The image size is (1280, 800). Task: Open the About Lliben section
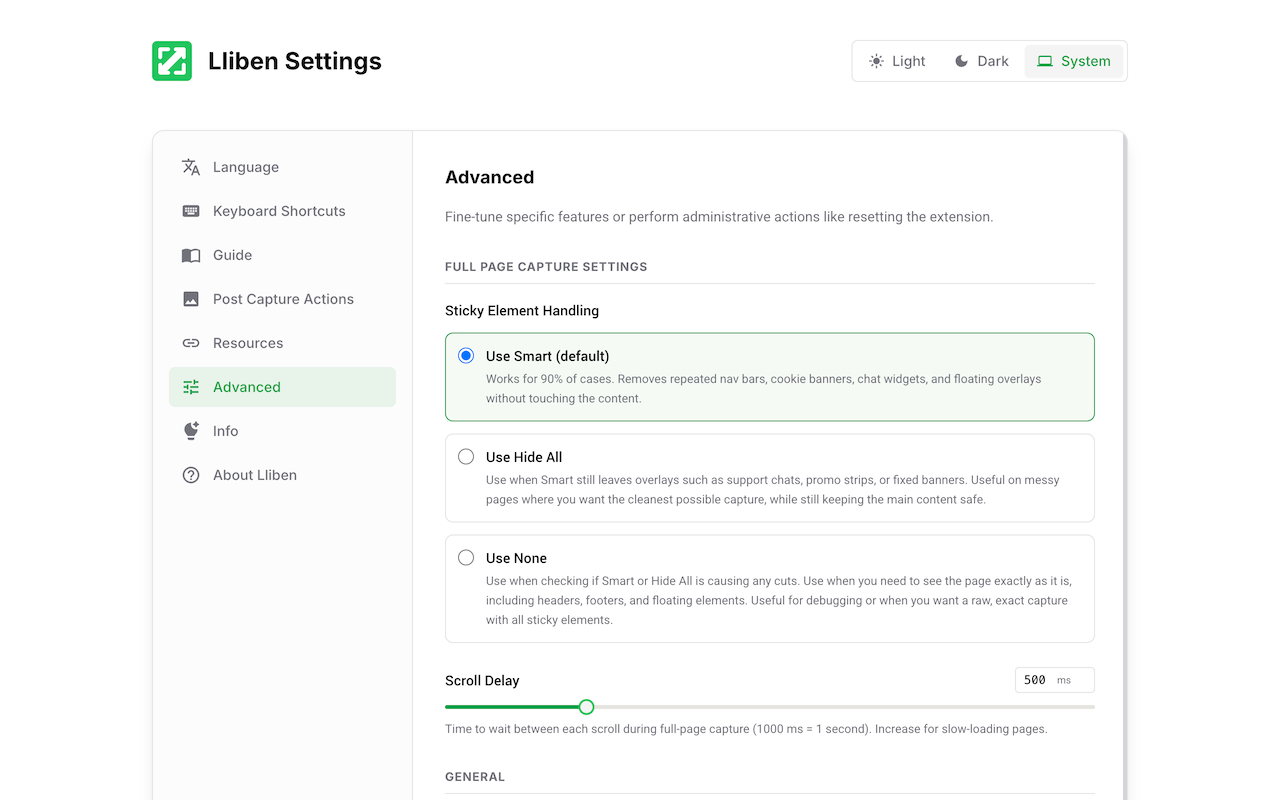[255, 475]
